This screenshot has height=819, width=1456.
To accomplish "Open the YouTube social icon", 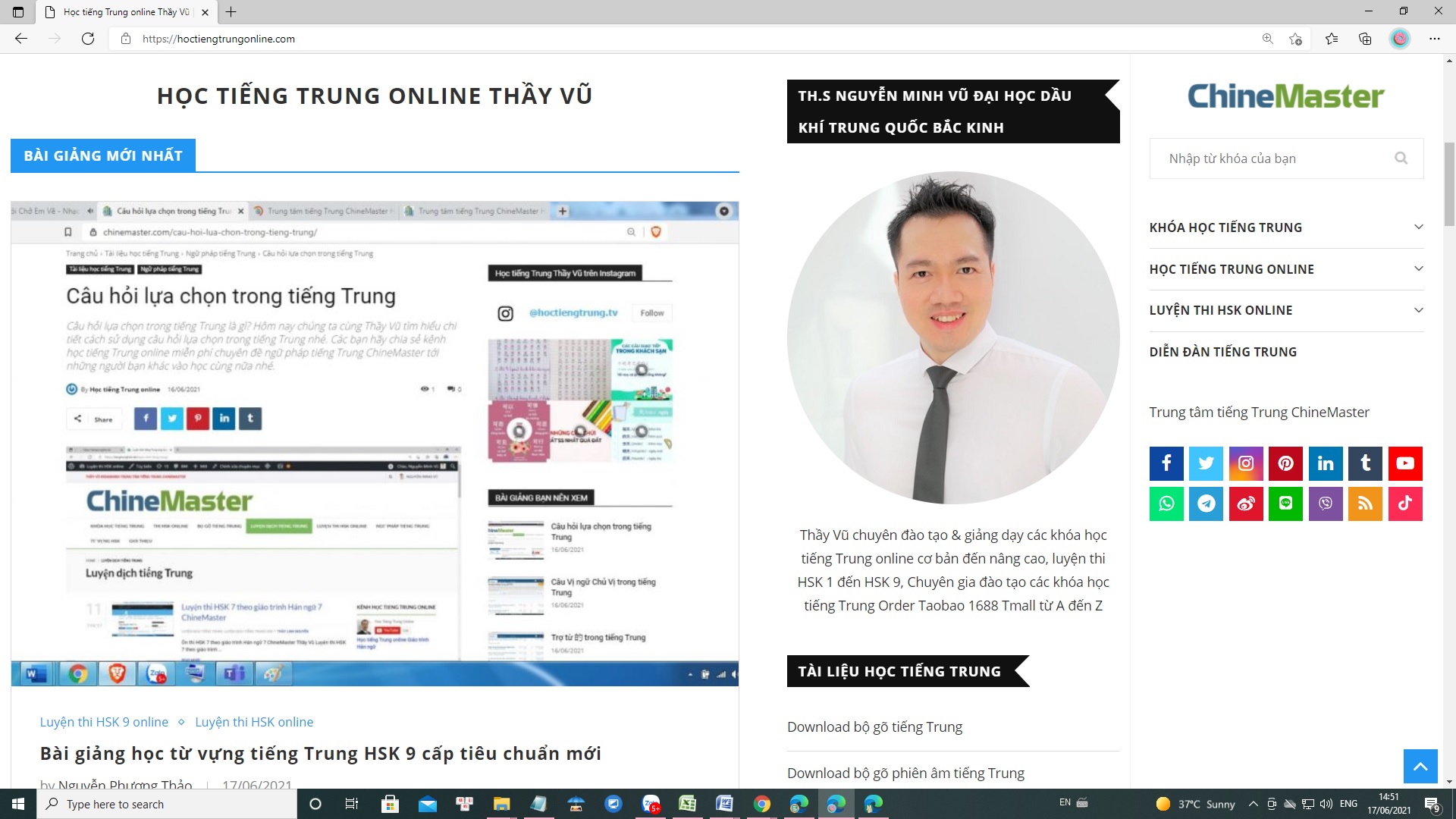I will [x=1404, y=463].
